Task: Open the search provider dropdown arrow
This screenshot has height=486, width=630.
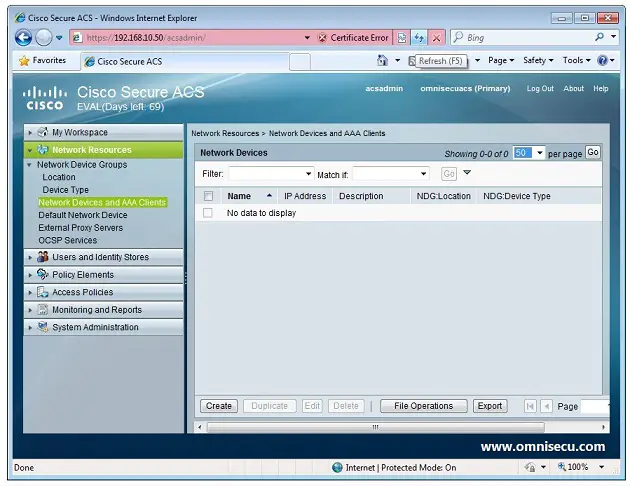Action: 614,37
